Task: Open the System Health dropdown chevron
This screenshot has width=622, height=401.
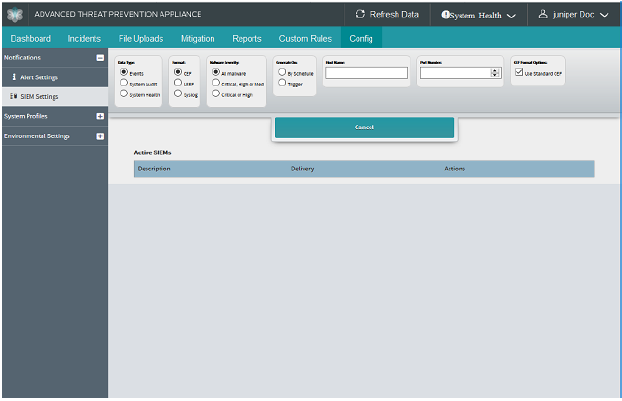Action: 511,15
